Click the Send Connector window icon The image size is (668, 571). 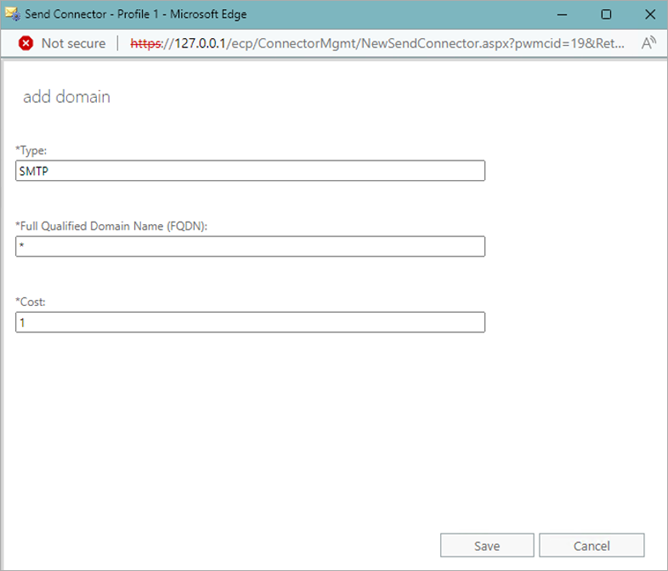pos(13,15)
